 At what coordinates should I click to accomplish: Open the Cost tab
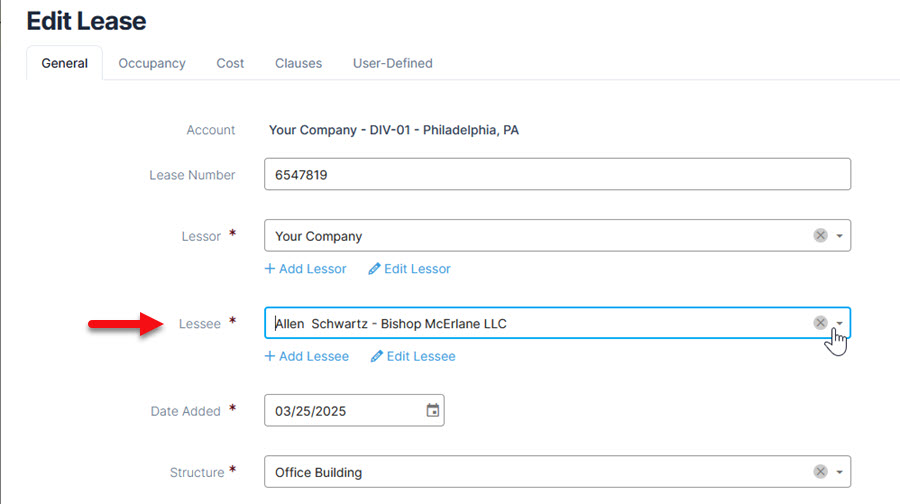(230, 63)
